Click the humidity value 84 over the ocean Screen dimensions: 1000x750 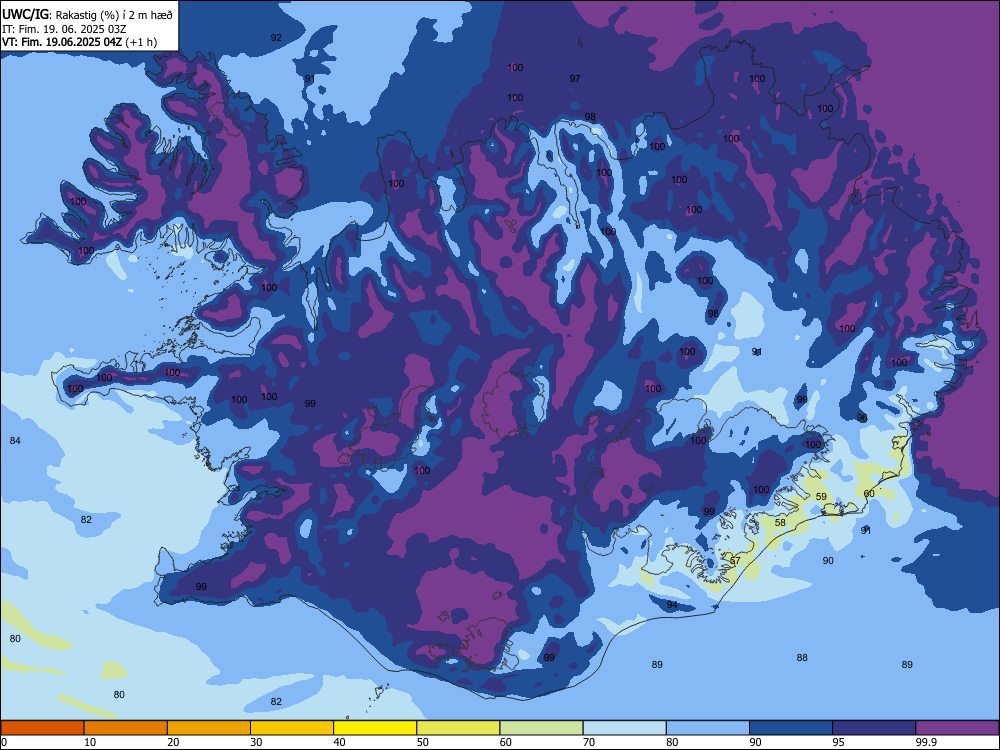(15, 441)
